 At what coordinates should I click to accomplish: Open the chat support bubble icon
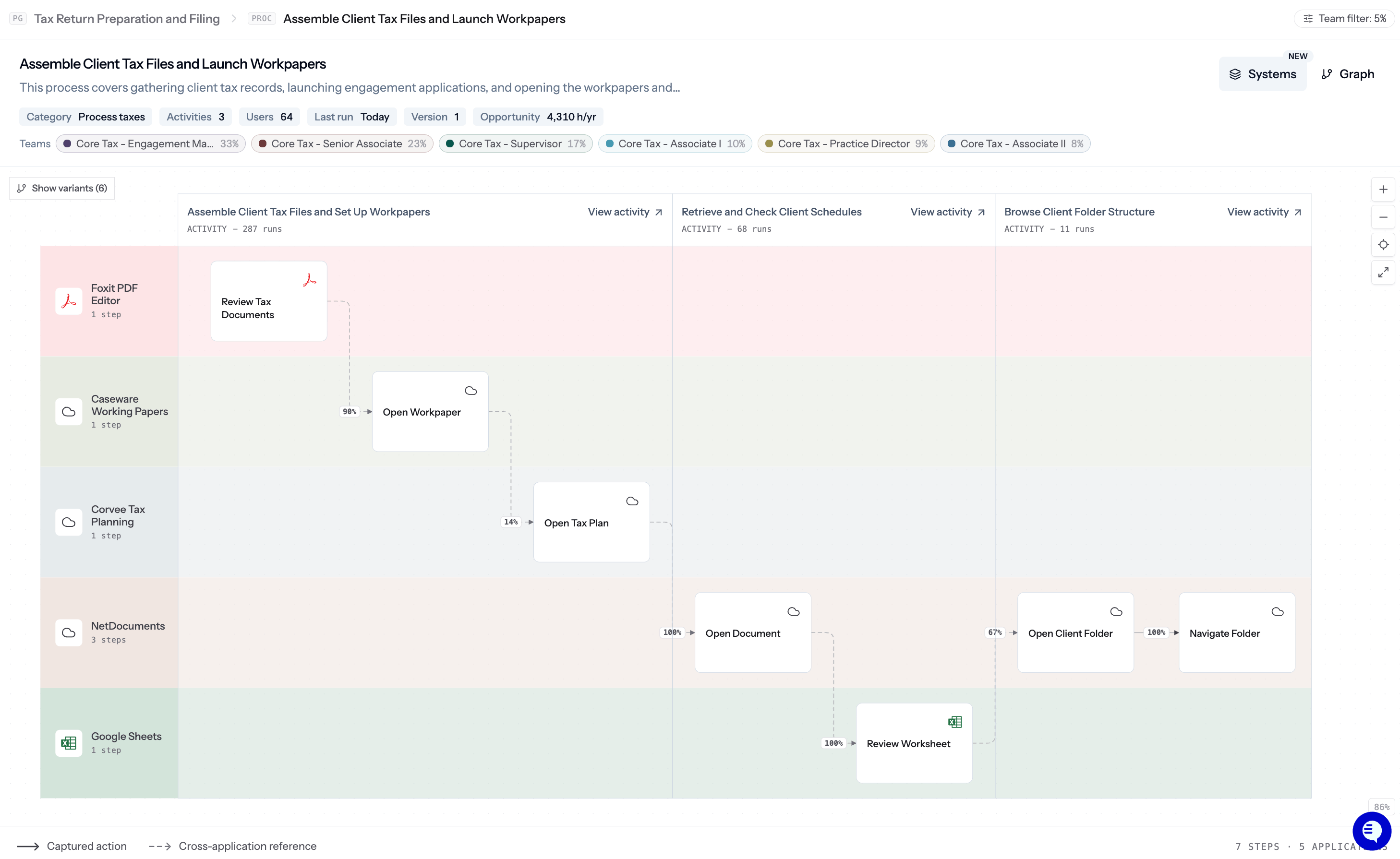coord(1372,831)
